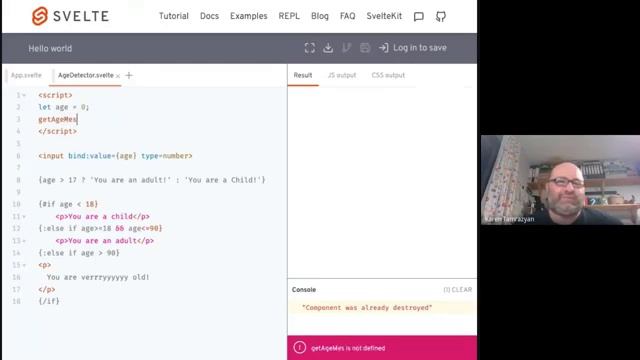Click the input bind:value code line
The width and height of the screenshot is (640, 360).
[x=115, y=156]
